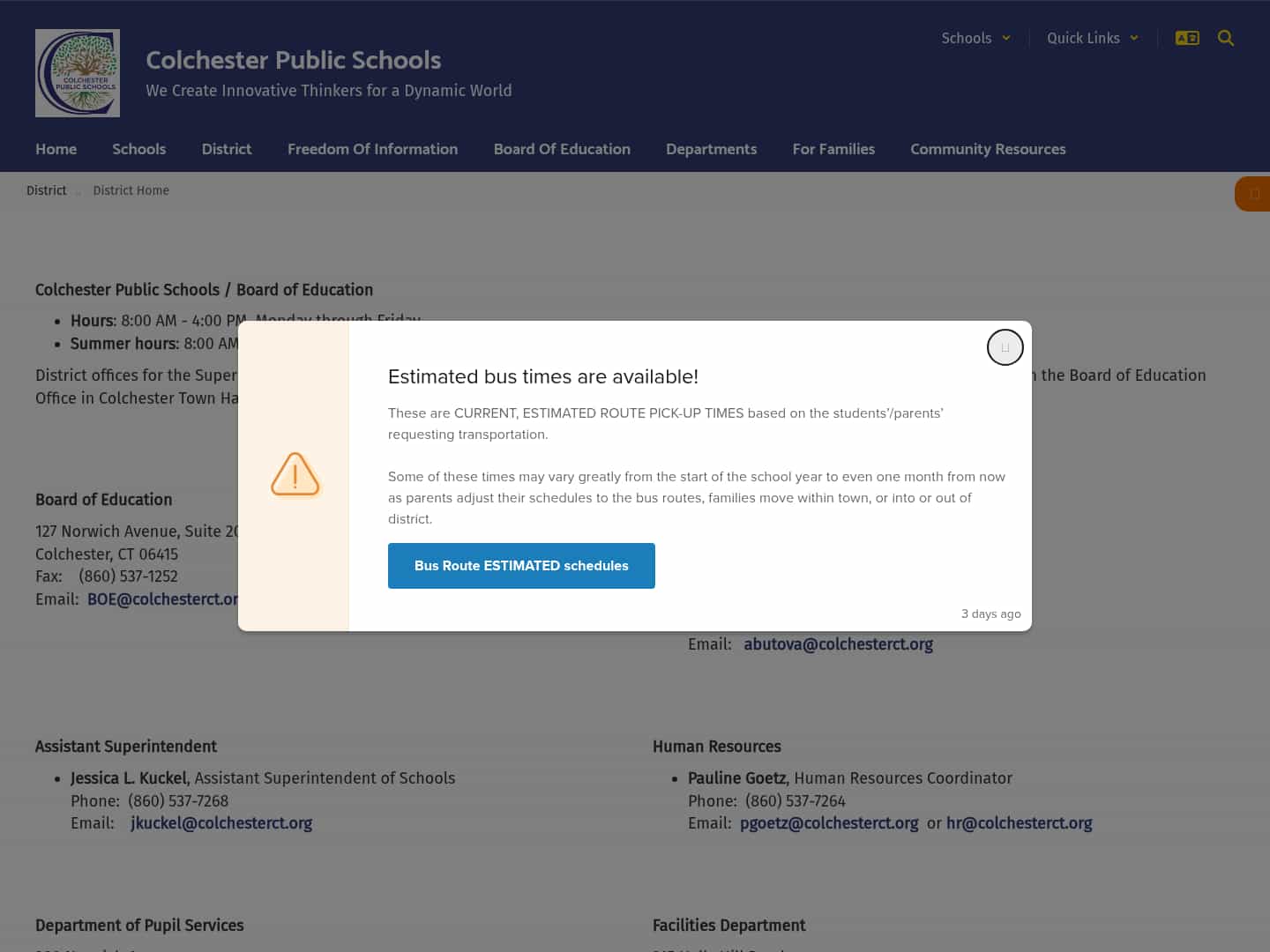Close the bus times popup
The width and height of the screenshot is (1270, 952).
(1005, 347)
